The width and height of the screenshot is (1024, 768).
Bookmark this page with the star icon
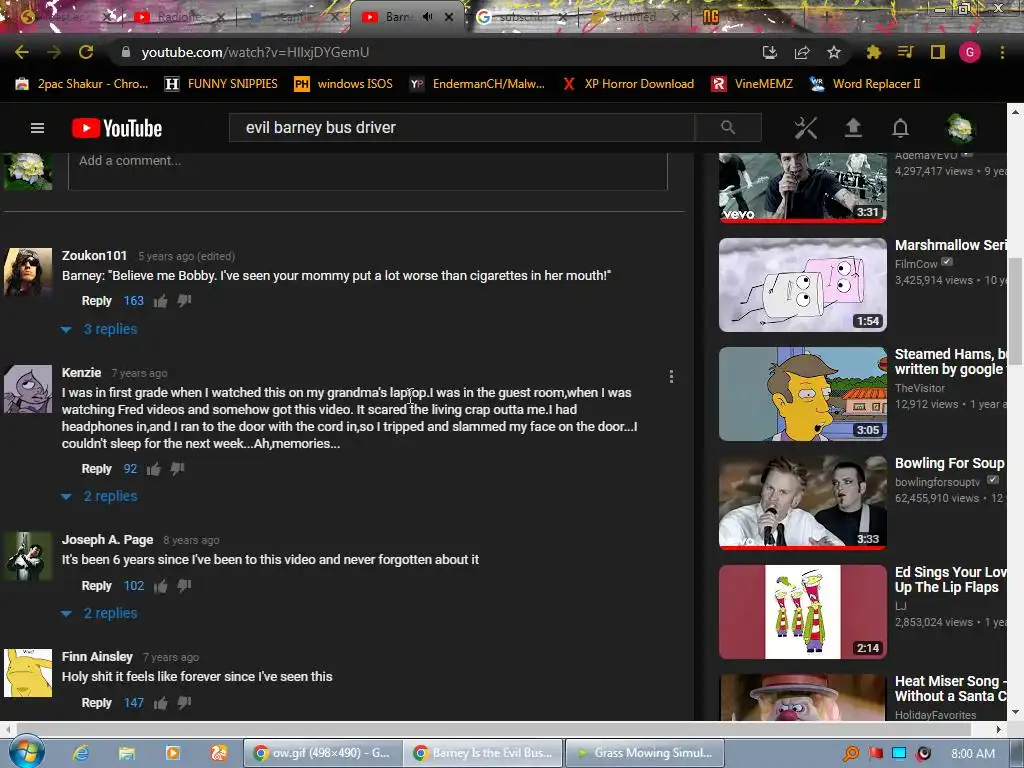point(834,52)
